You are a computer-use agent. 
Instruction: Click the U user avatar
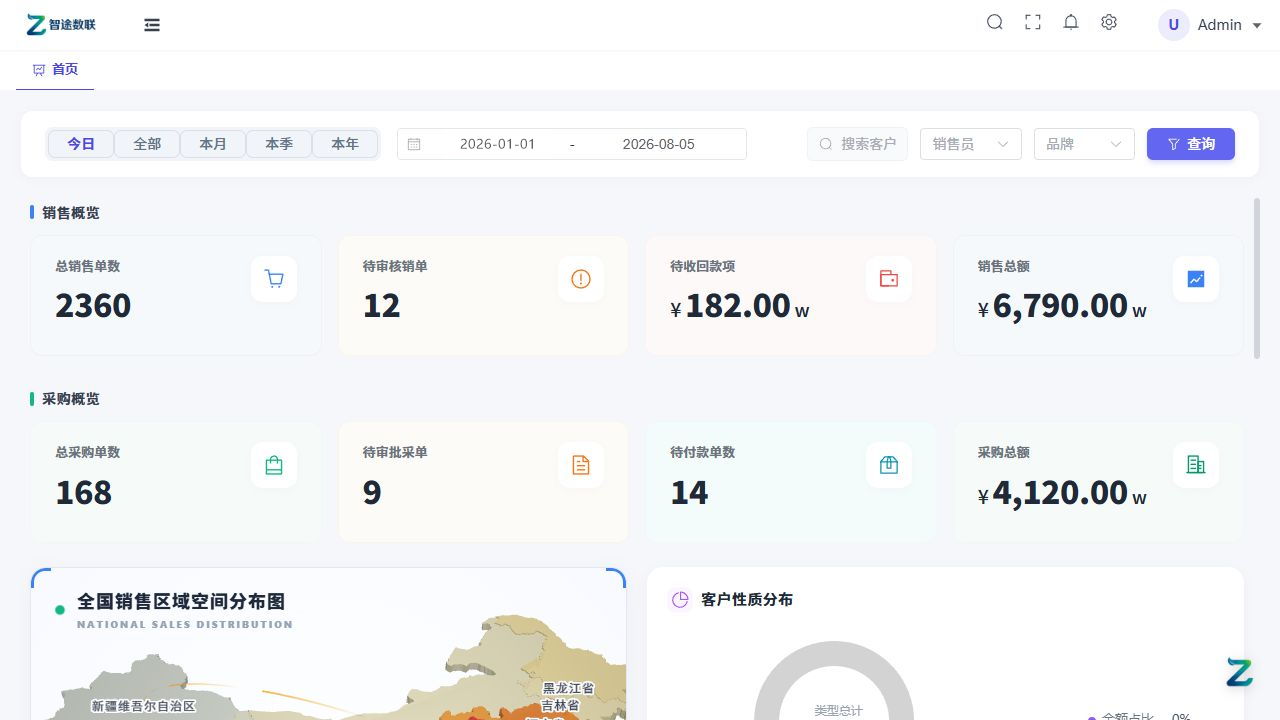coord(1174,25)
